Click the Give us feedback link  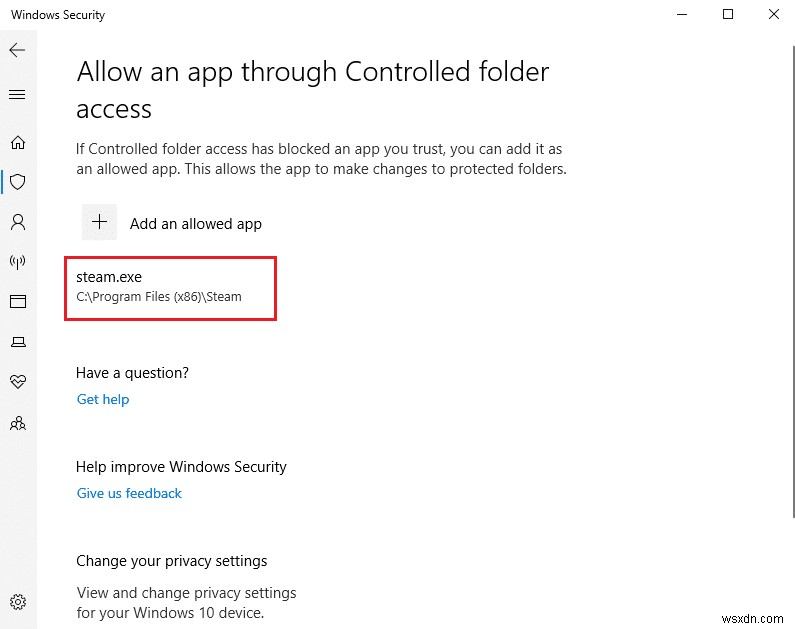pos(129,493)
